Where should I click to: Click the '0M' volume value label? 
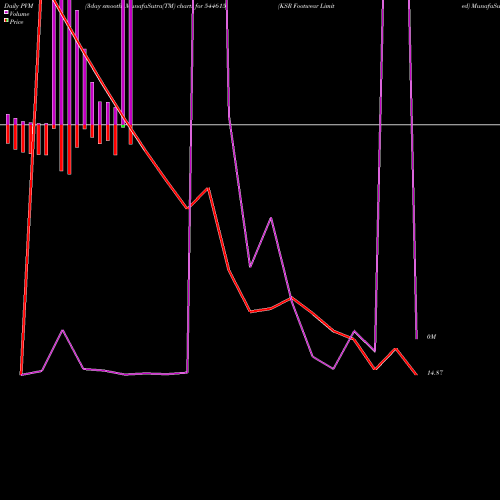[x=431, y=337]
